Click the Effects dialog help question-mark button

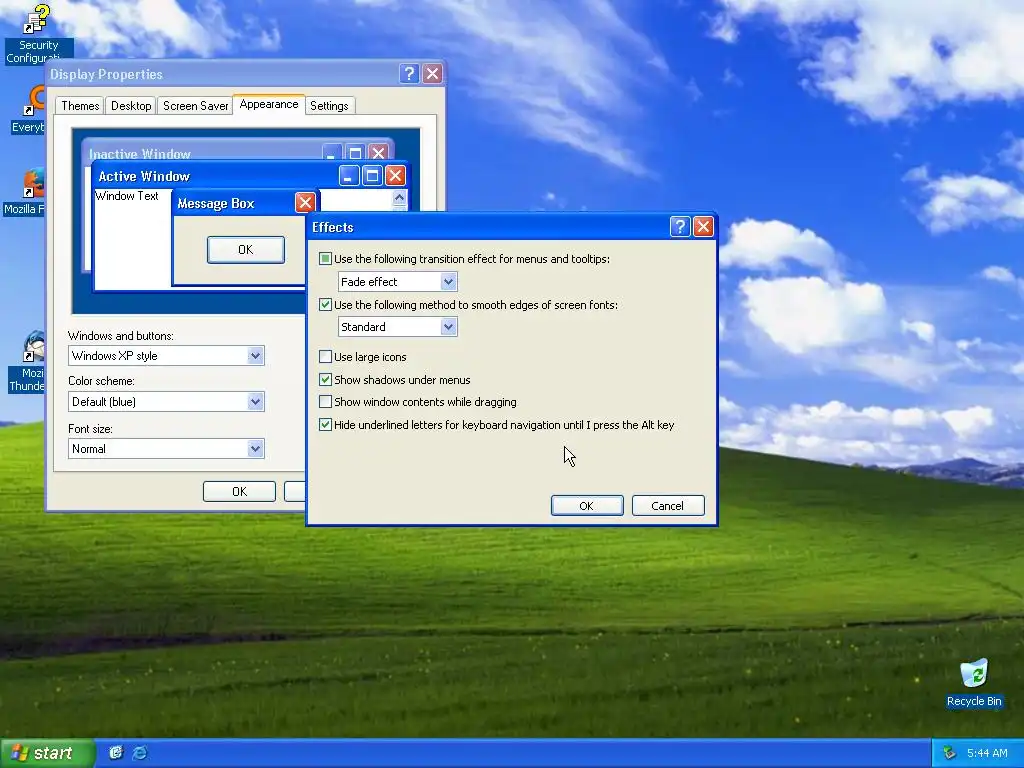[680, 227]
